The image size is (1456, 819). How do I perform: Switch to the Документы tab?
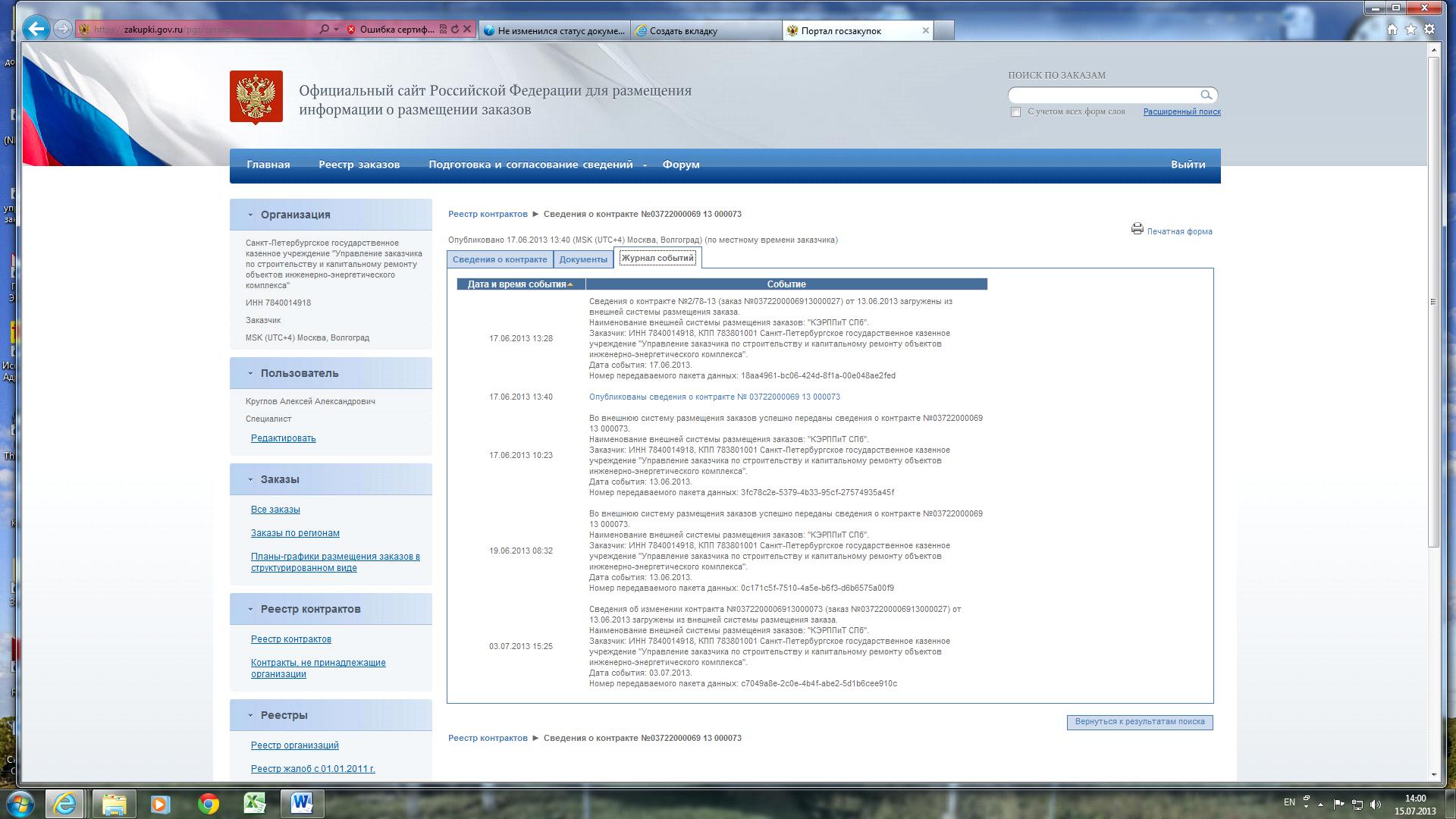point(583,259)
